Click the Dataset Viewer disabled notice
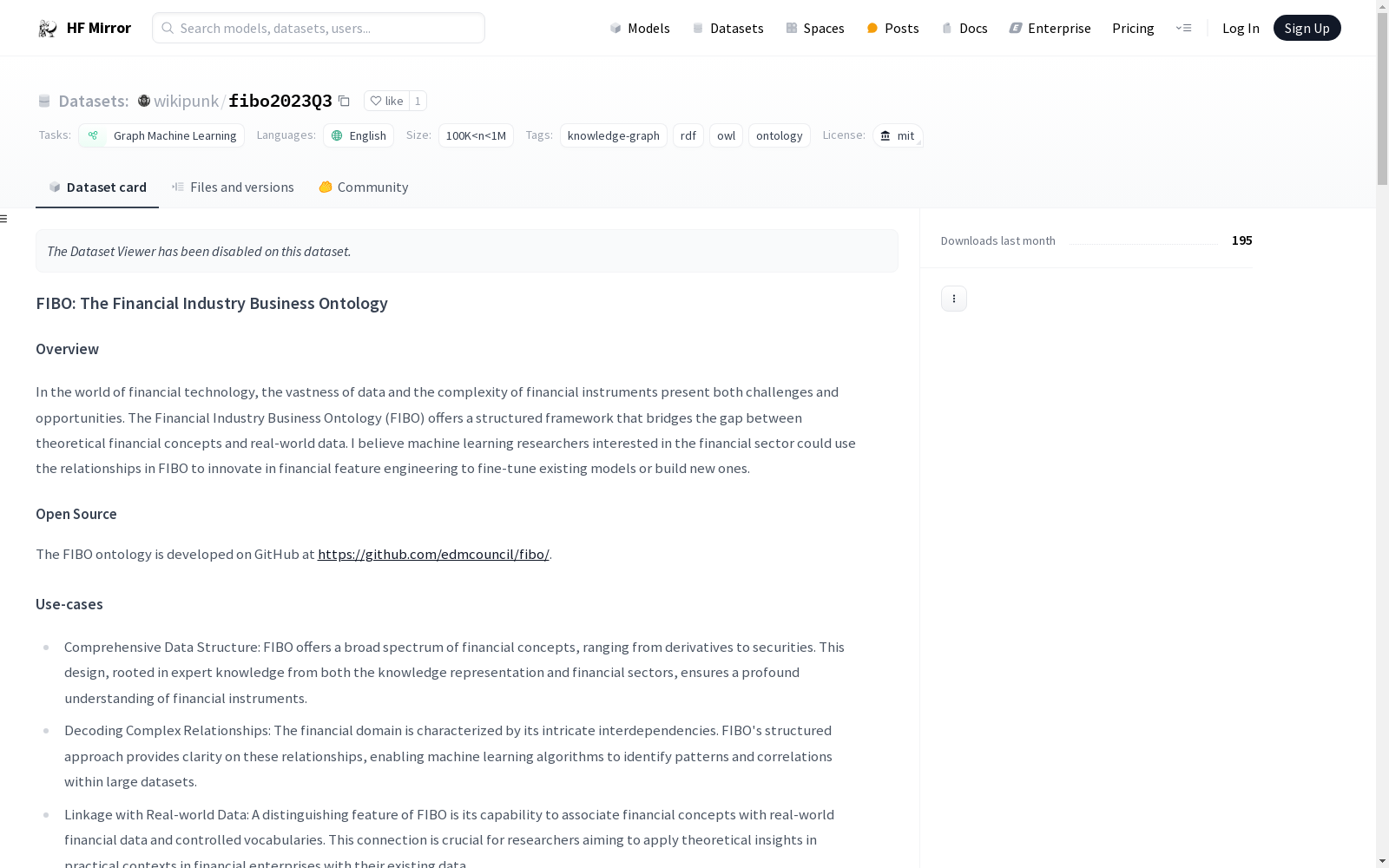The image size is (1389, 868). [467, 251]
